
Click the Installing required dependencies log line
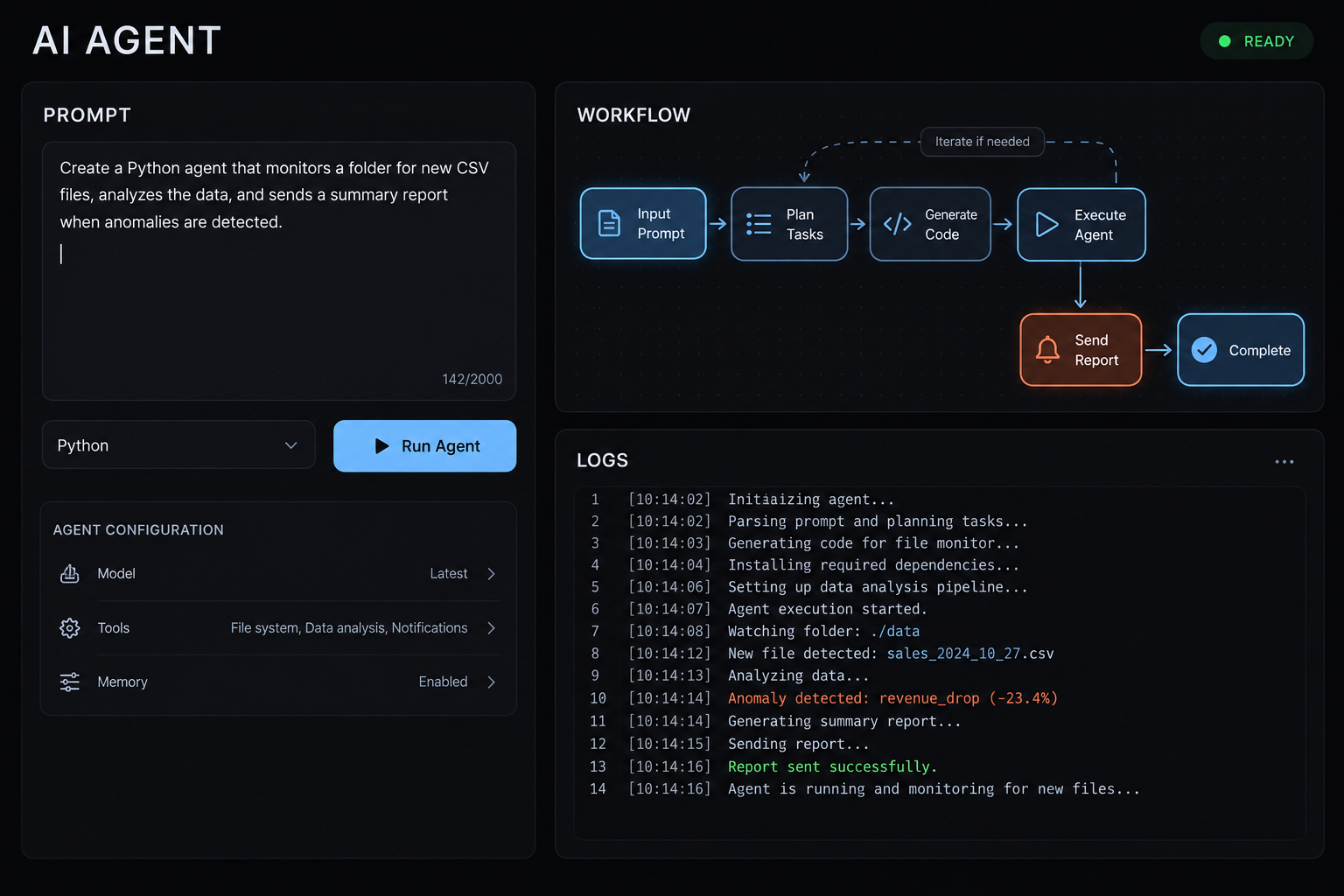873,565
